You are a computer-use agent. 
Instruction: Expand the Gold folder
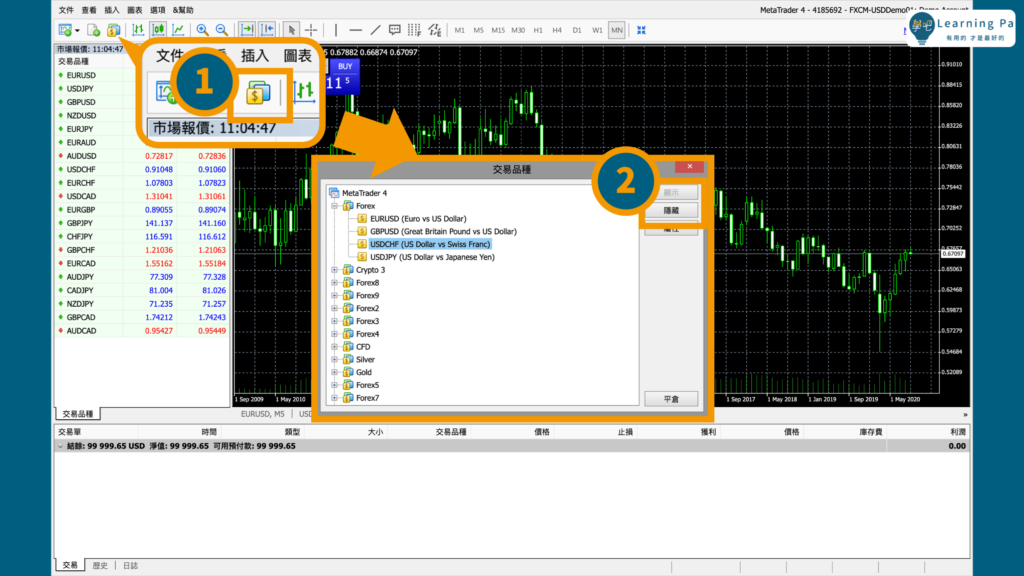click(x=334, y=372)
